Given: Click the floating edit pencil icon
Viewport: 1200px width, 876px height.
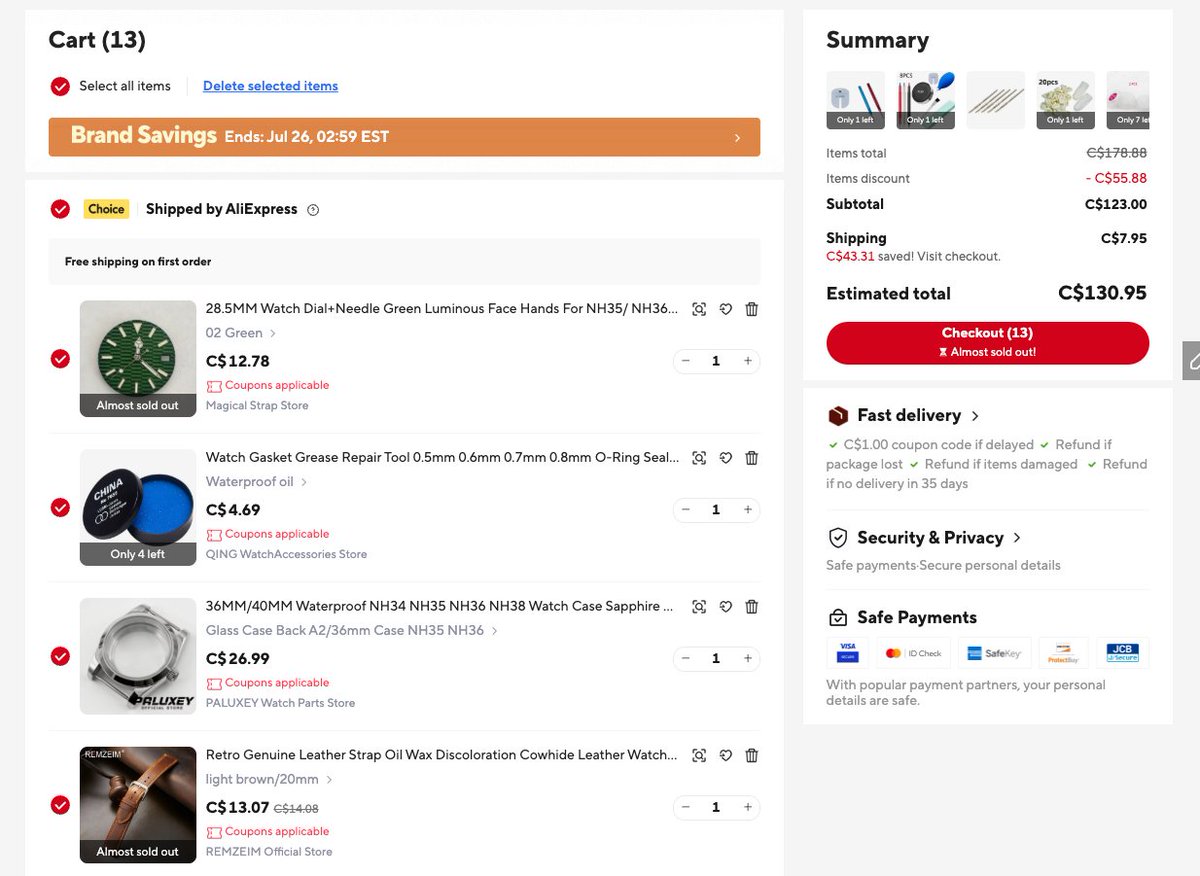Looking at the screenshot, I should (1192, 361).
